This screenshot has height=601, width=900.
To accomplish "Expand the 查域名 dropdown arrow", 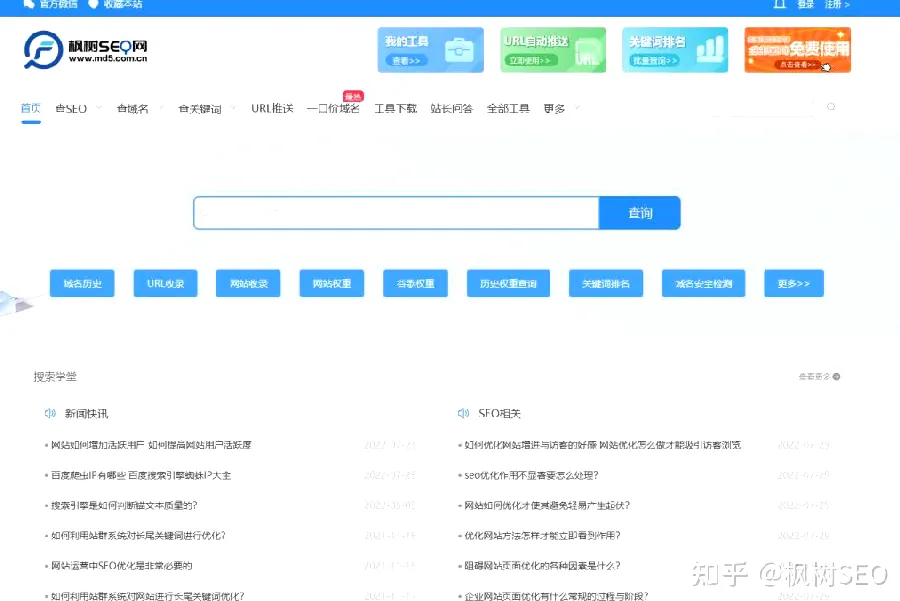I will pyautogui.click(x=161, y=107).
